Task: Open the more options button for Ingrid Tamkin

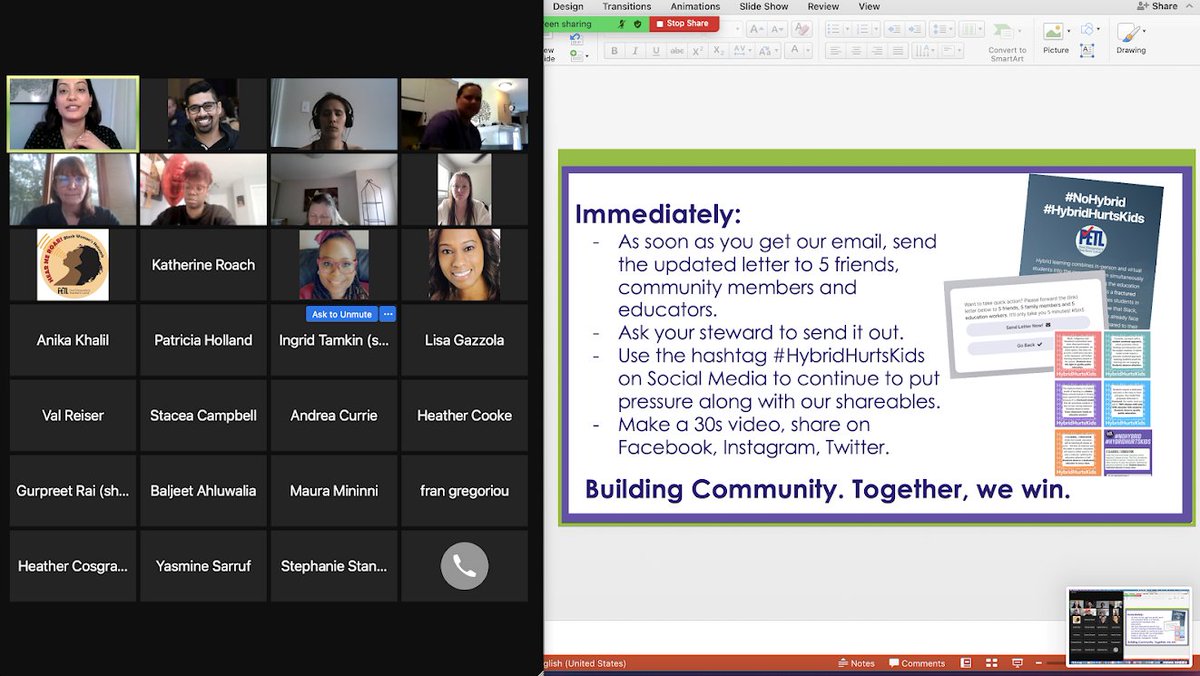Action: 389,314
